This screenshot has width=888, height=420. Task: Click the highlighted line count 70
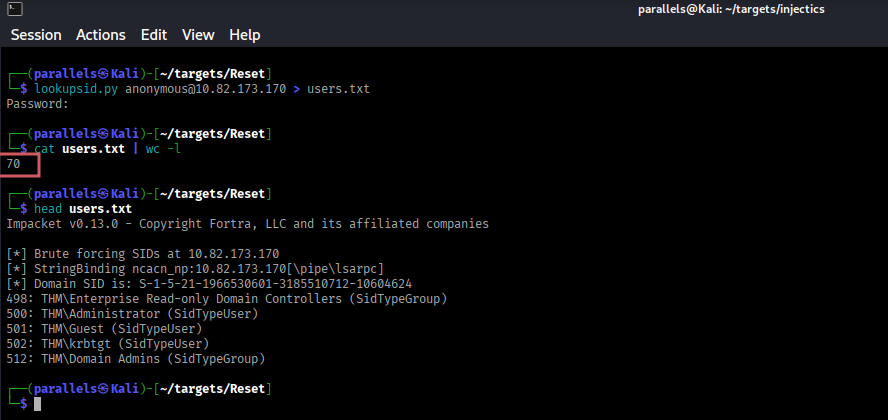coord(14,164)
